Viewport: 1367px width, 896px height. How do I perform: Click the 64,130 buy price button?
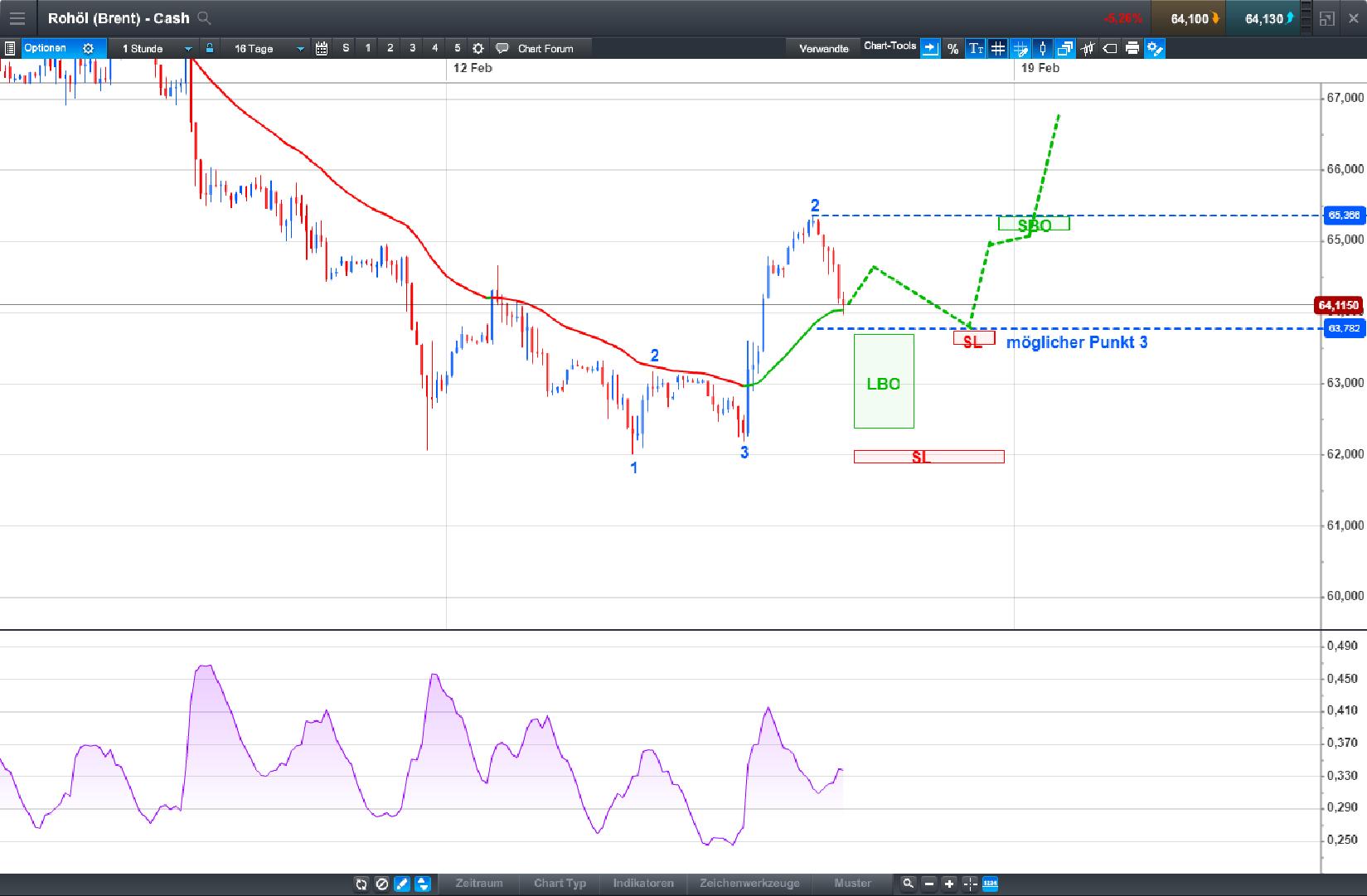tap(1263, 17)
